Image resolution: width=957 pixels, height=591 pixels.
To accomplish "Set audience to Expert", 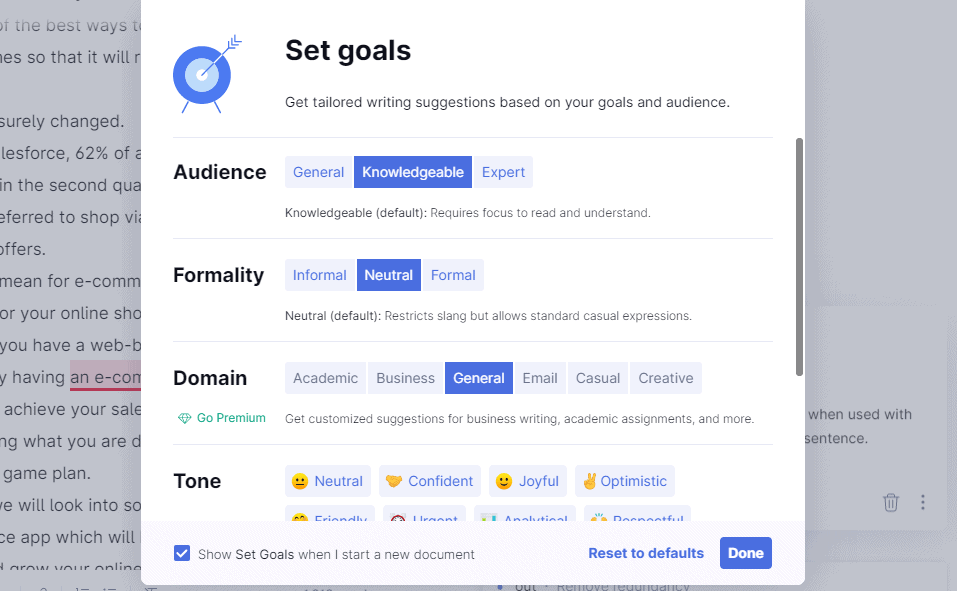I will click(x=503, y=172).
